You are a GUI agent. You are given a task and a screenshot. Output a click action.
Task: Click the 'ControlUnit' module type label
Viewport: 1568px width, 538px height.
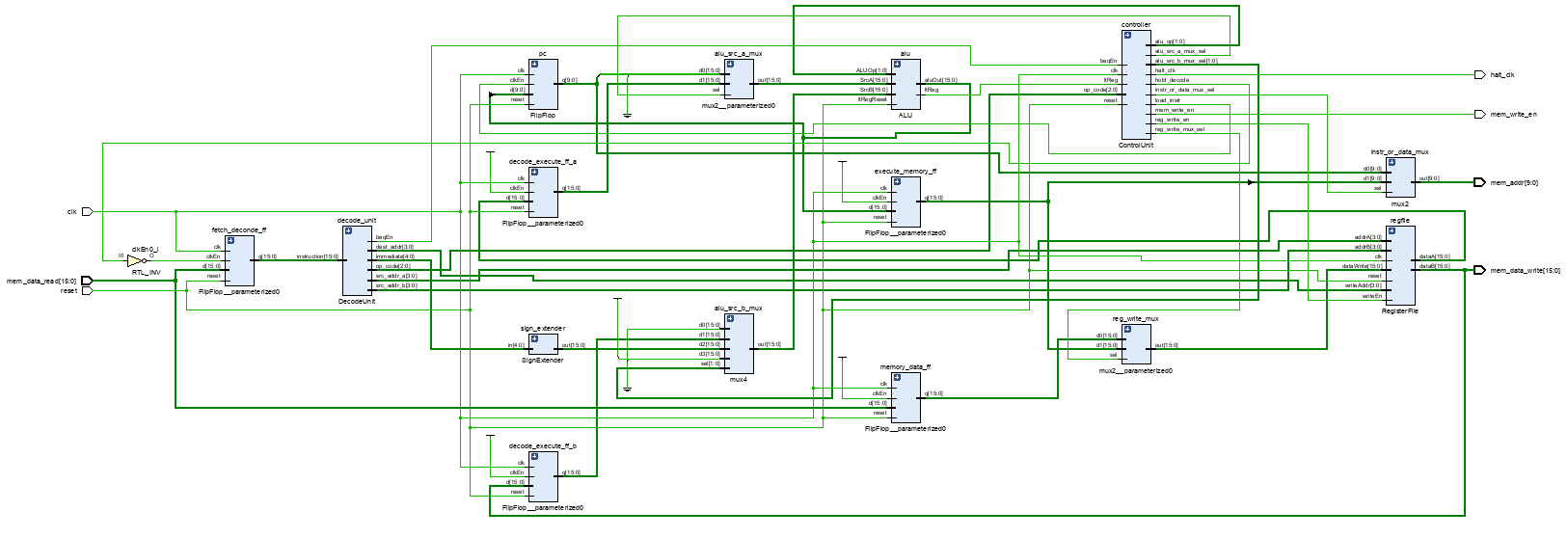(x=1136, y=145)
